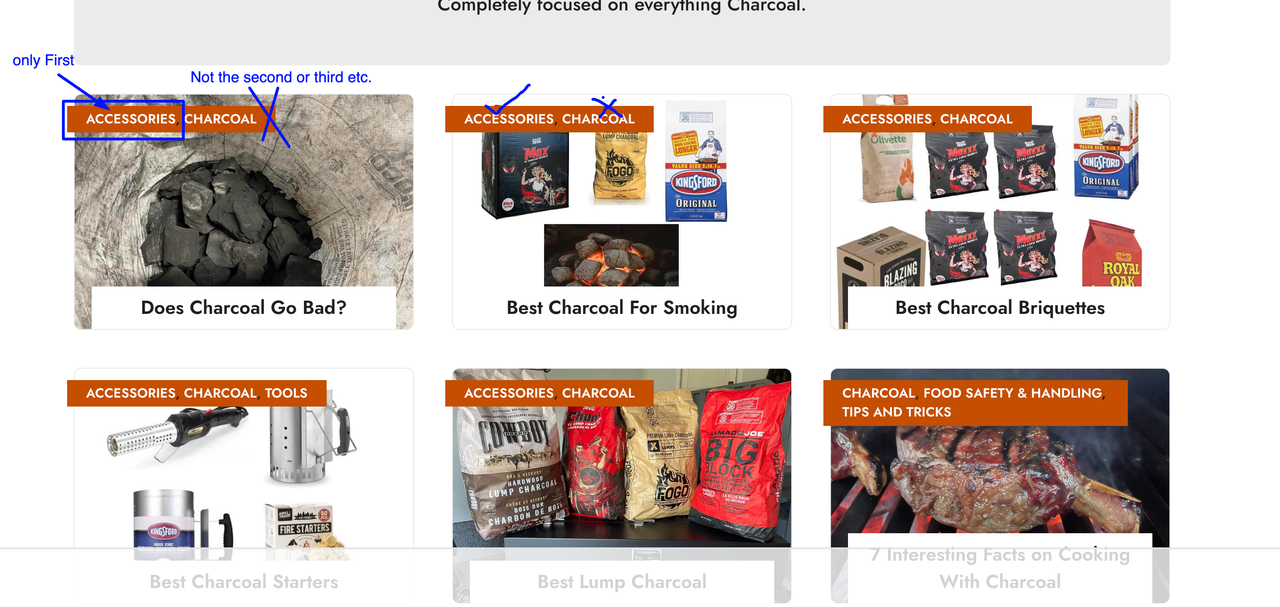Open the "Best Charcoal Starters" article title
This screenshot has width=1280, height=607.
tap(244, 582)
